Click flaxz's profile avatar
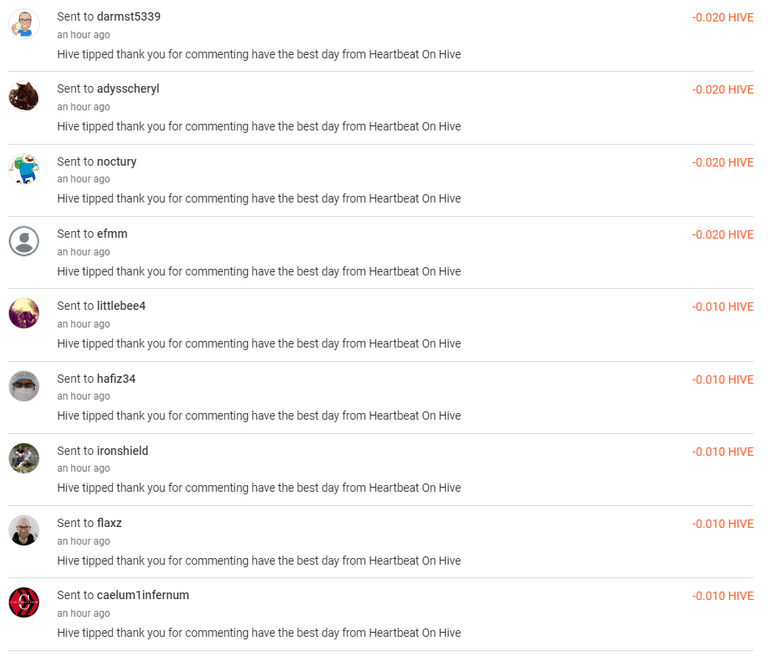 tap(24, 530)
